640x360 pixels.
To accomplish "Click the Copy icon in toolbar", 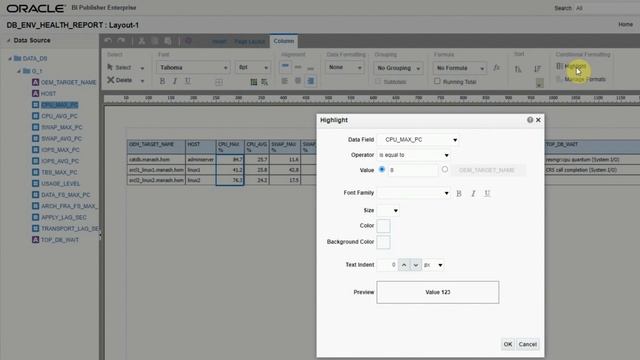I will pyautogui.click(x=155, y=41).
